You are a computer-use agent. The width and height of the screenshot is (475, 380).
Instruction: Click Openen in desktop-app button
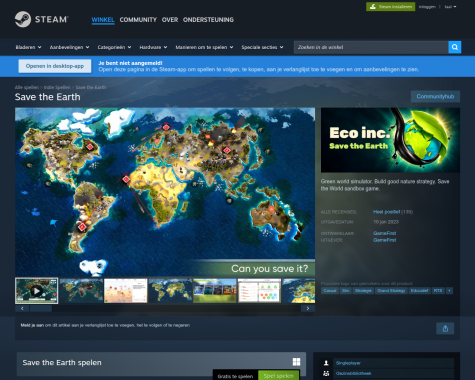(55, 66)
